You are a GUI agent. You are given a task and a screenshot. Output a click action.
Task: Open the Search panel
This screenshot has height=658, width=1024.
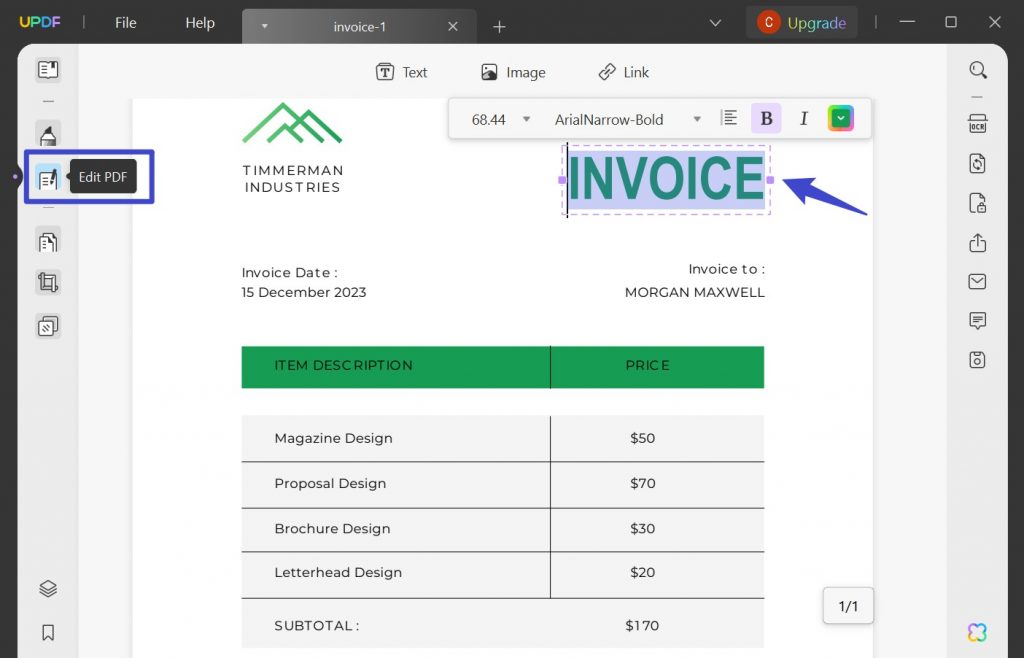(977, 70)
